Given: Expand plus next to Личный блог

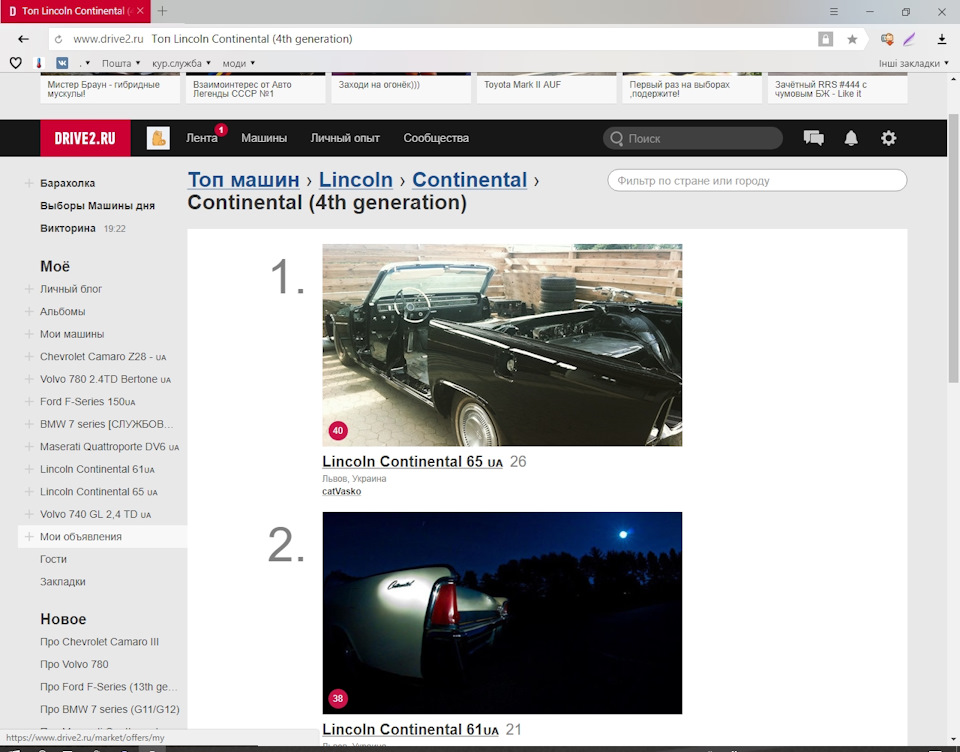Looking at the screenshot, I should (29, 289).
